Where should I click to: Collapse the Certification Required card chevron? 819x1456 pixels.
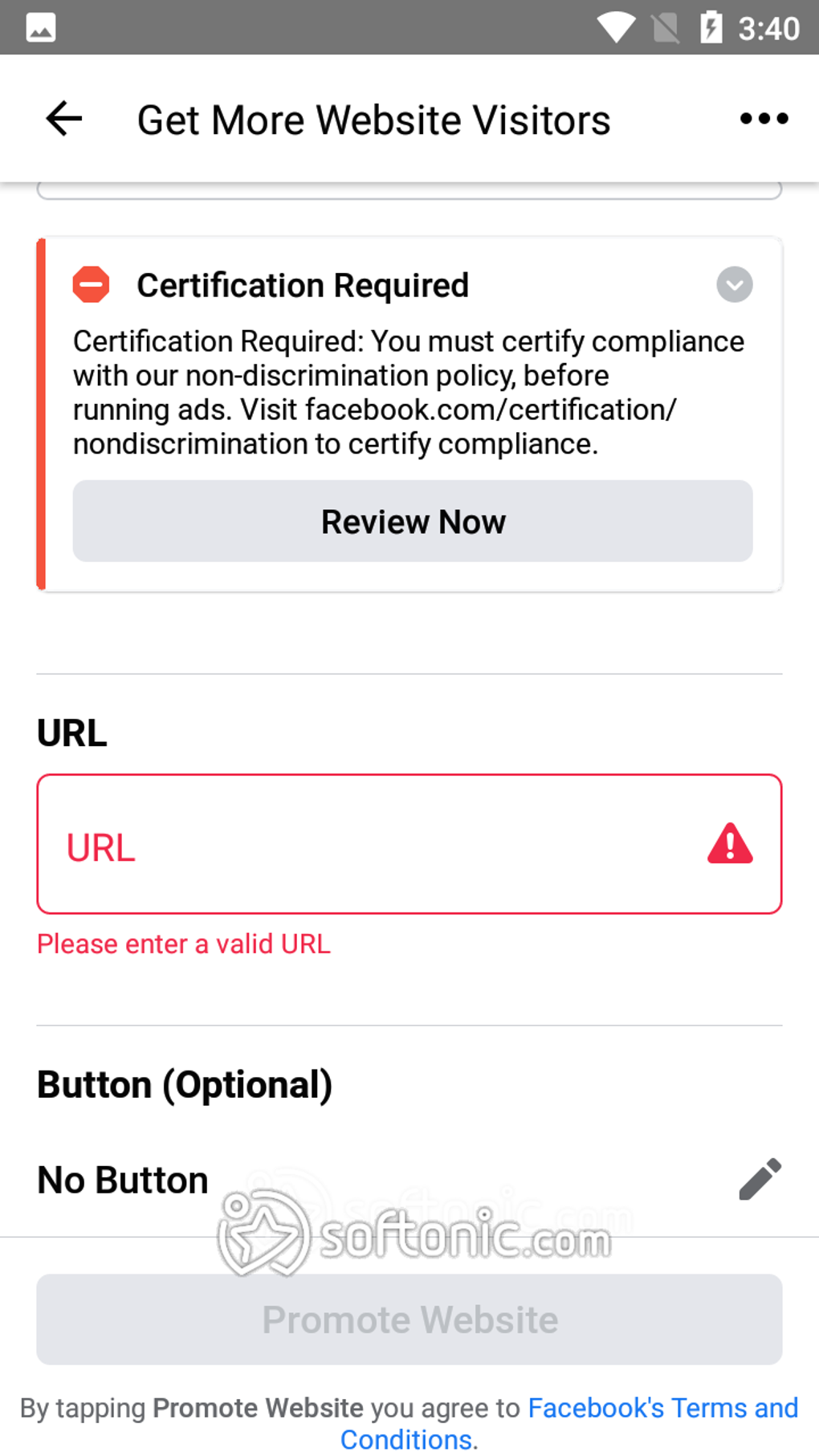tap(734, 284)
